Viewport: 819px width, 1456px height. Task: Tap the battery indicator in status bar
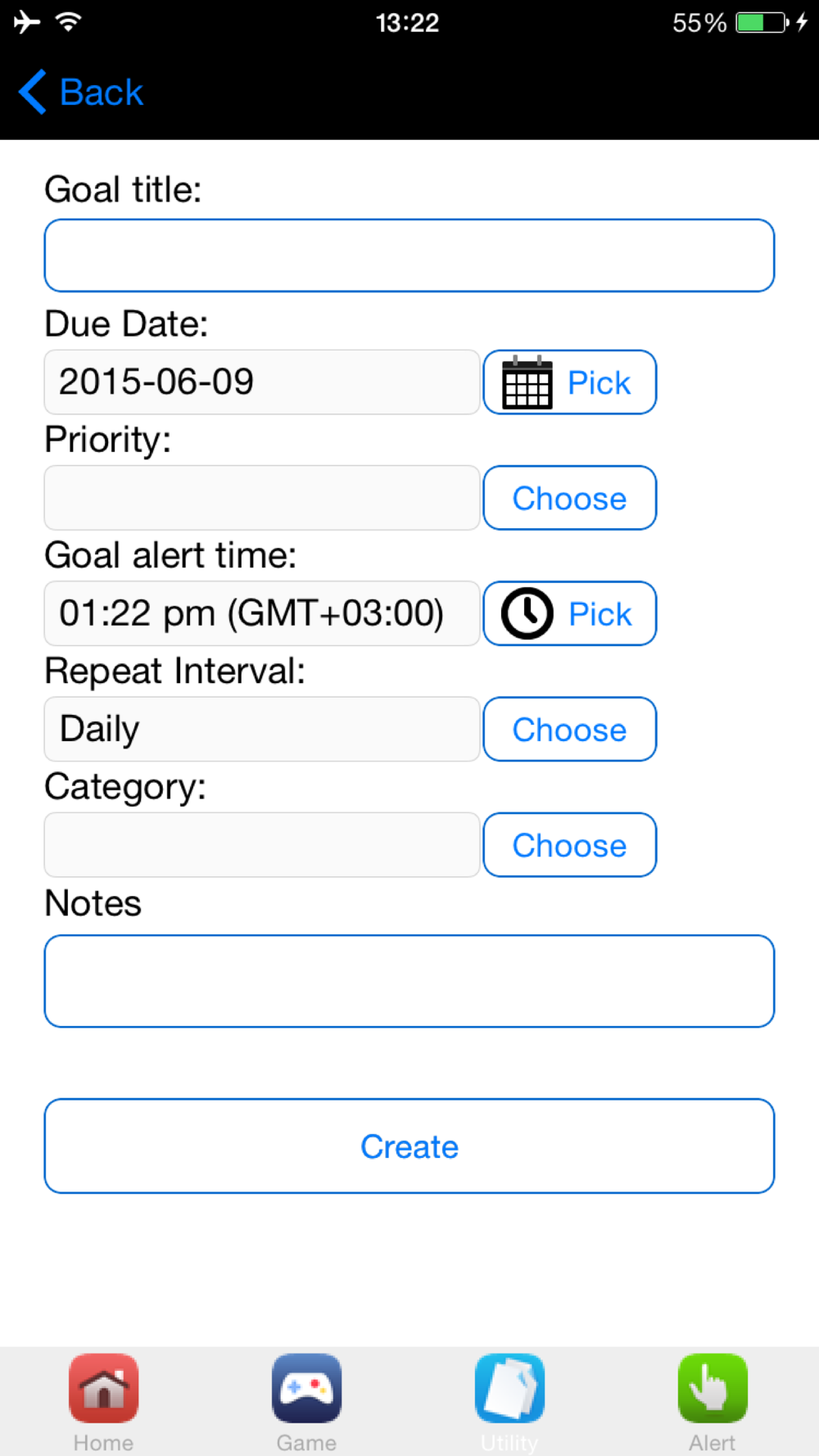pyautogui.click(x=762, y=22)
